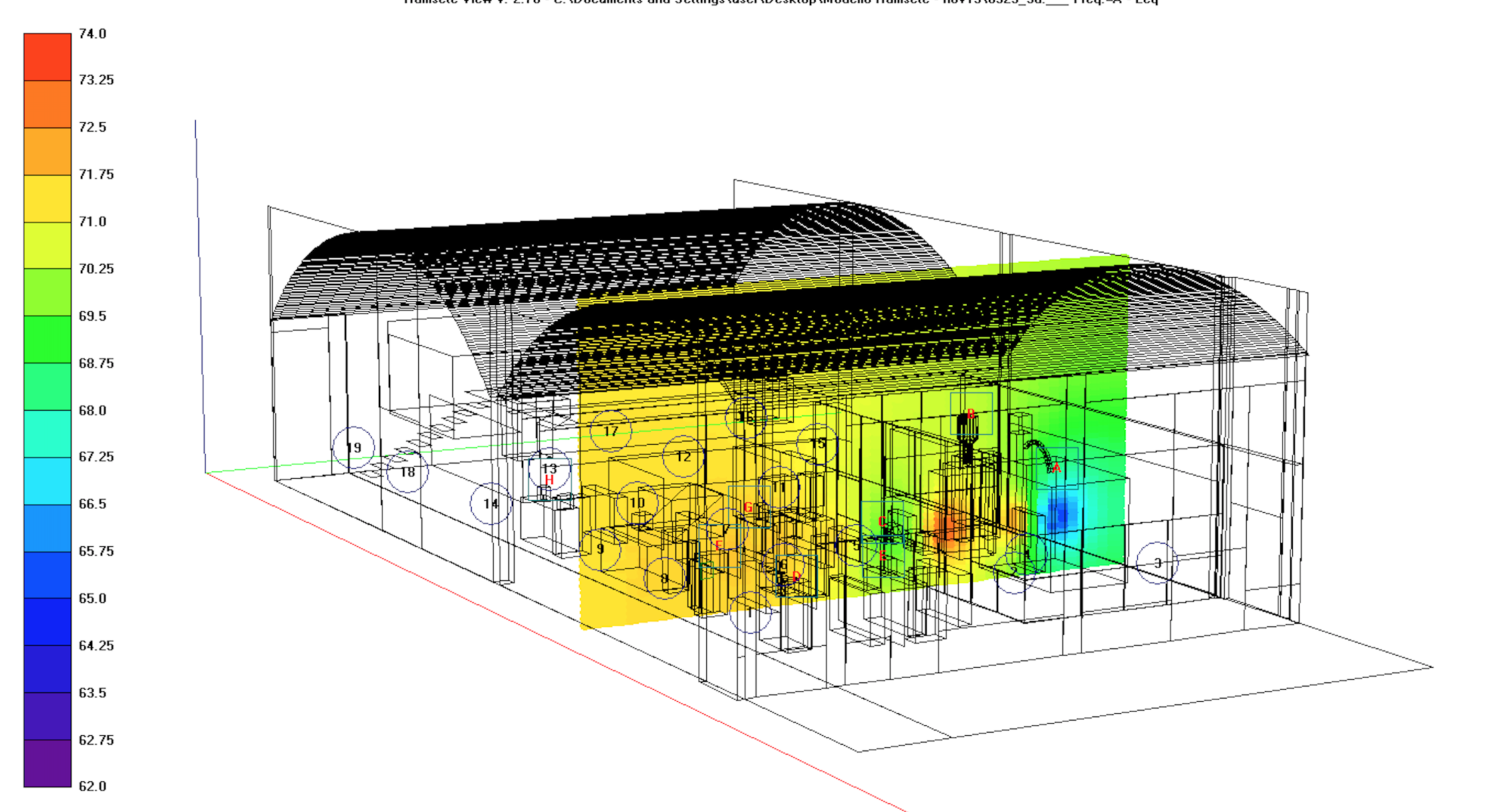Image resolution: width=1506 pixels, height=812 pixels.
Task: Click the red source label G
Action: click(x=748, y=507)
